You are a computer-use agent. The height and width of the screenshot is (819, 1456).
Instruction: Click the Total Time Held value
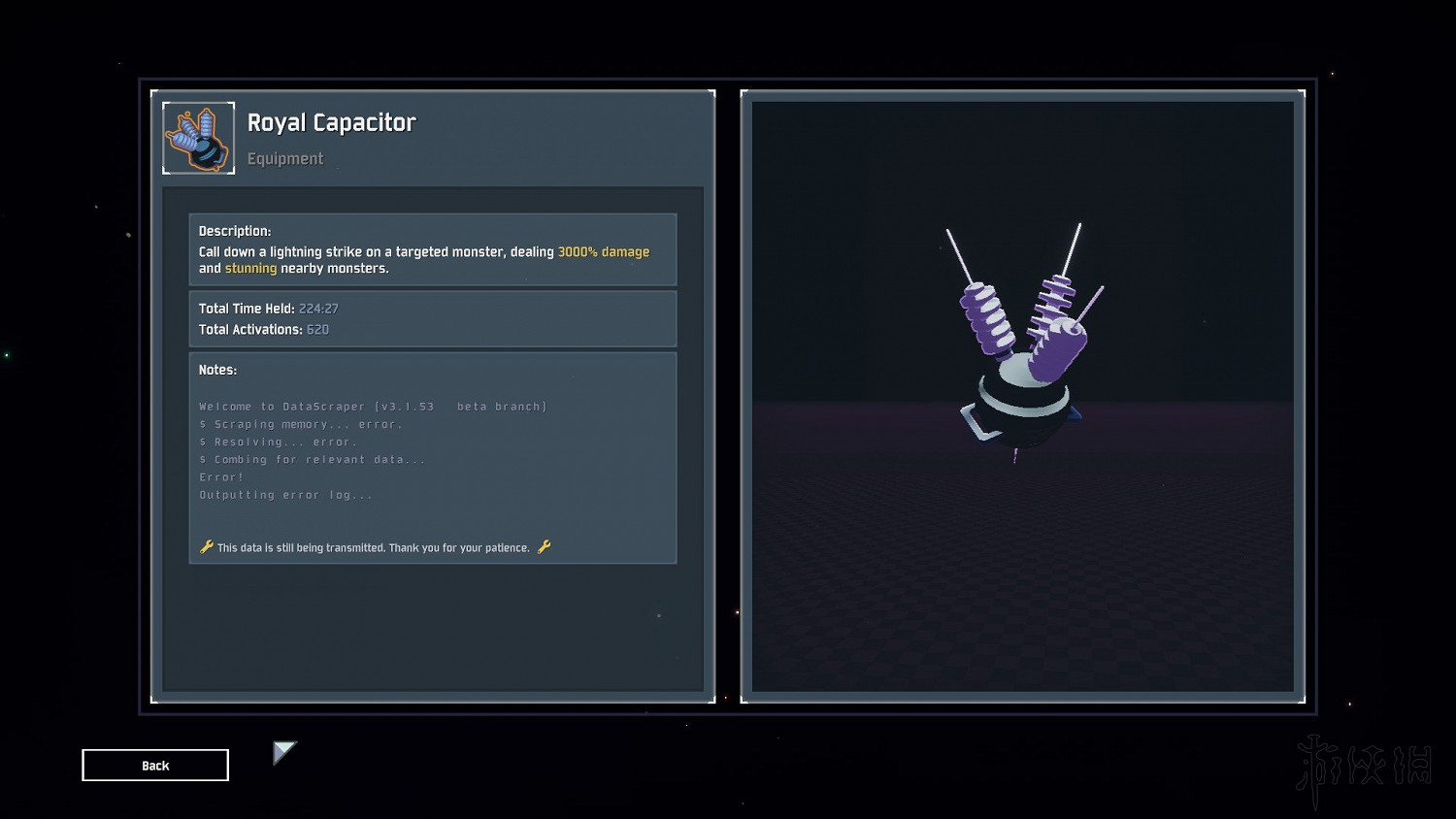tap(318, 309)
